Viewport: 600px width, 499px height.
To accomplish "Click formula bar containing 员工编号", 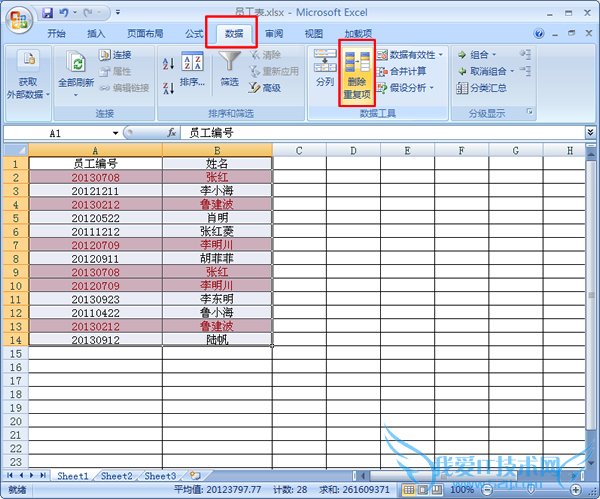I will click(x=384, y=133).
